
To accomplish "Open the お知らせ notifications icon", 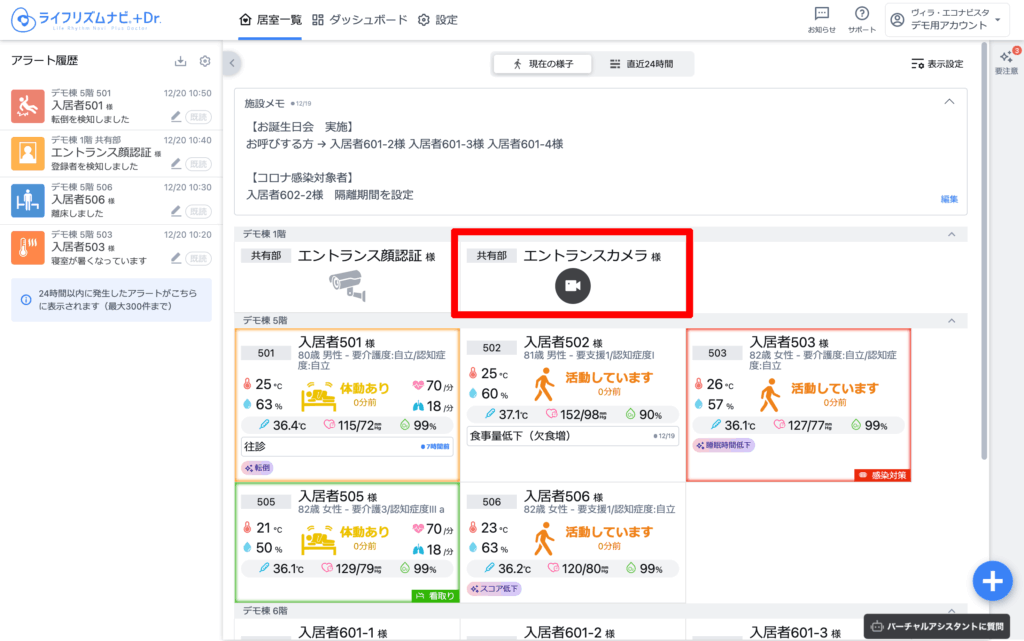I will tap(822, 14).
